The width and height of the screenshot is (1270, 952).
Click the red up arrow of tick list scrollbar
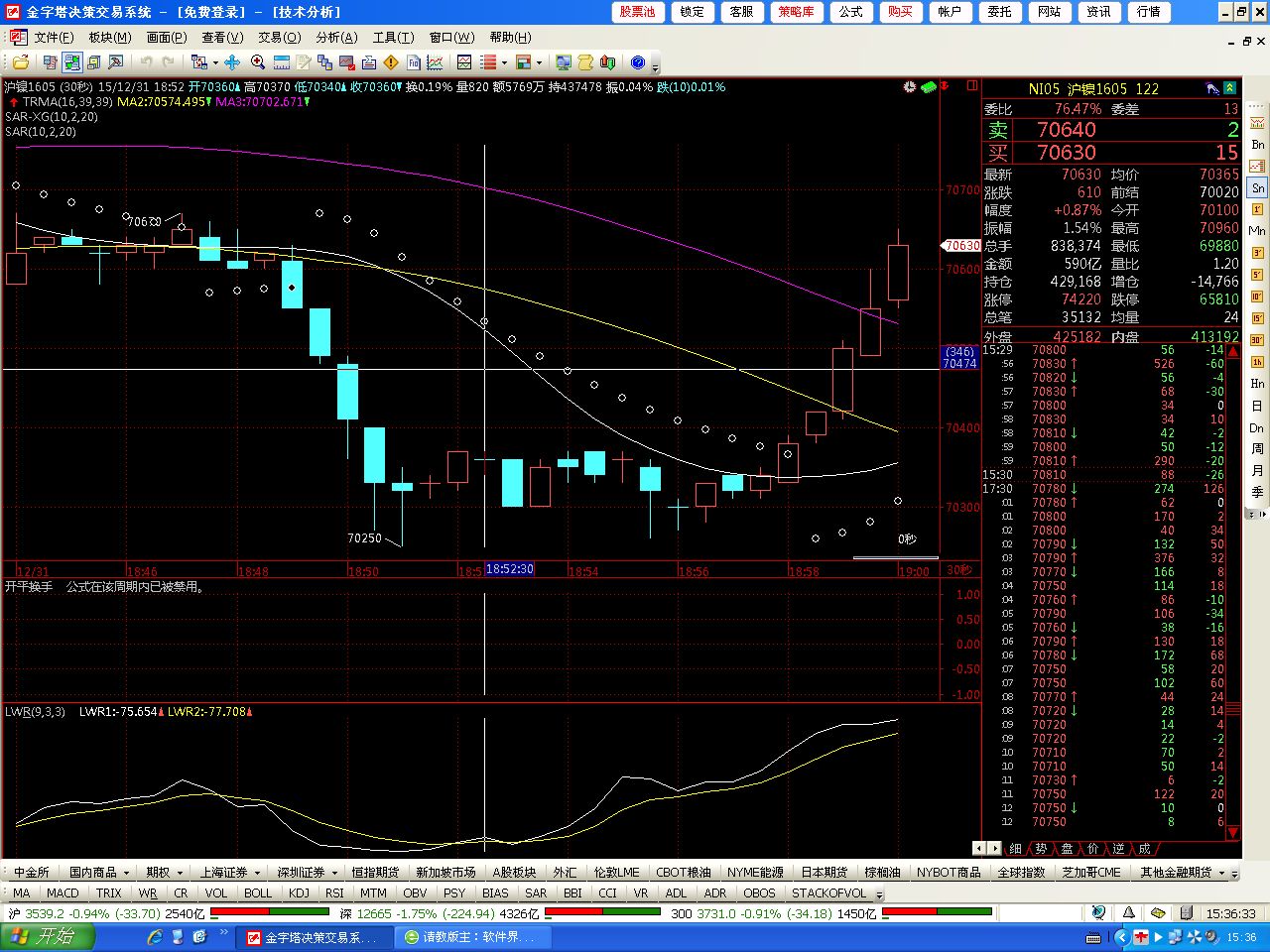[1233, 352]
